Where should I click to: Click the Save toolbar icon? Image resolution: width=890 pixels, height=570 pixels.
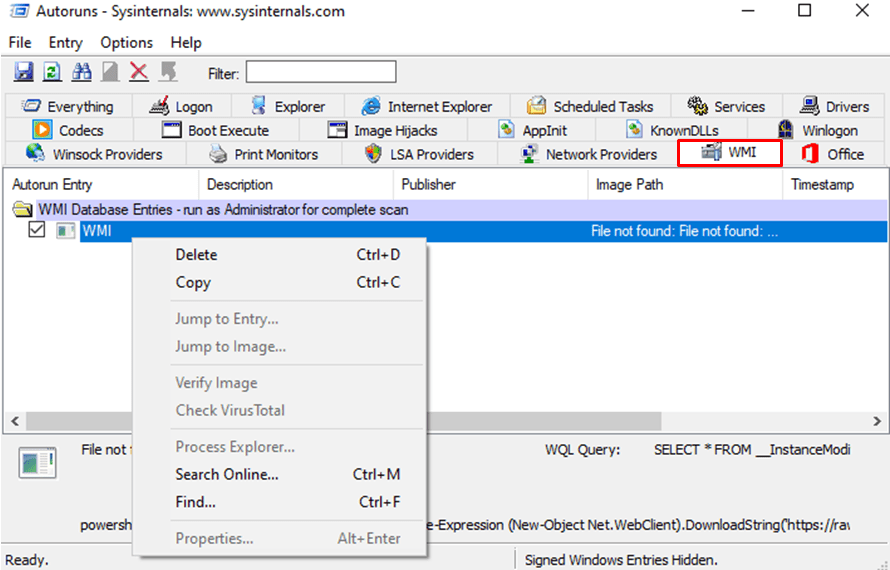[x=23, y=72]
